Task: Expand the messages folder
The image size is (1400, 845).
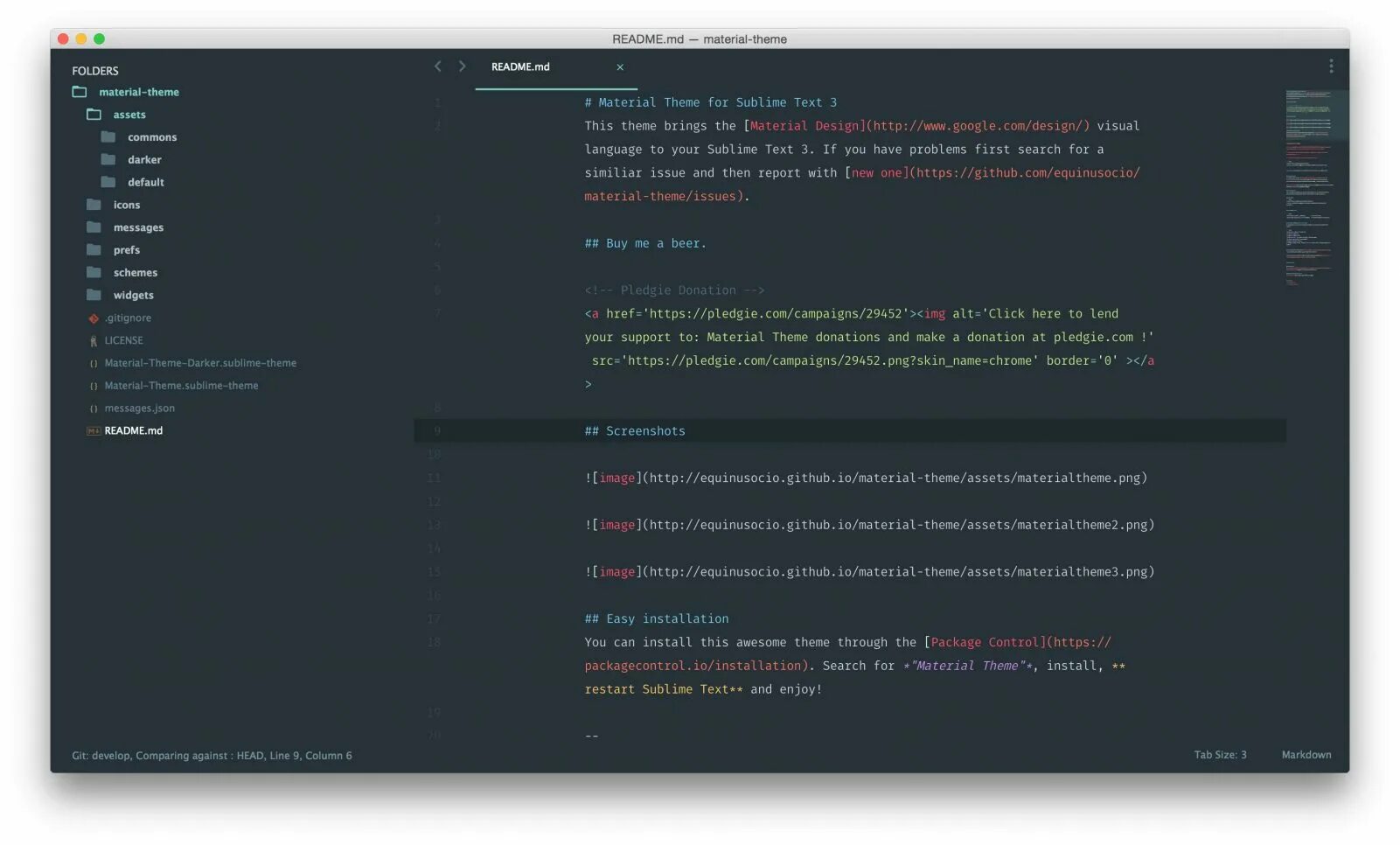Action: pos(138,227)
